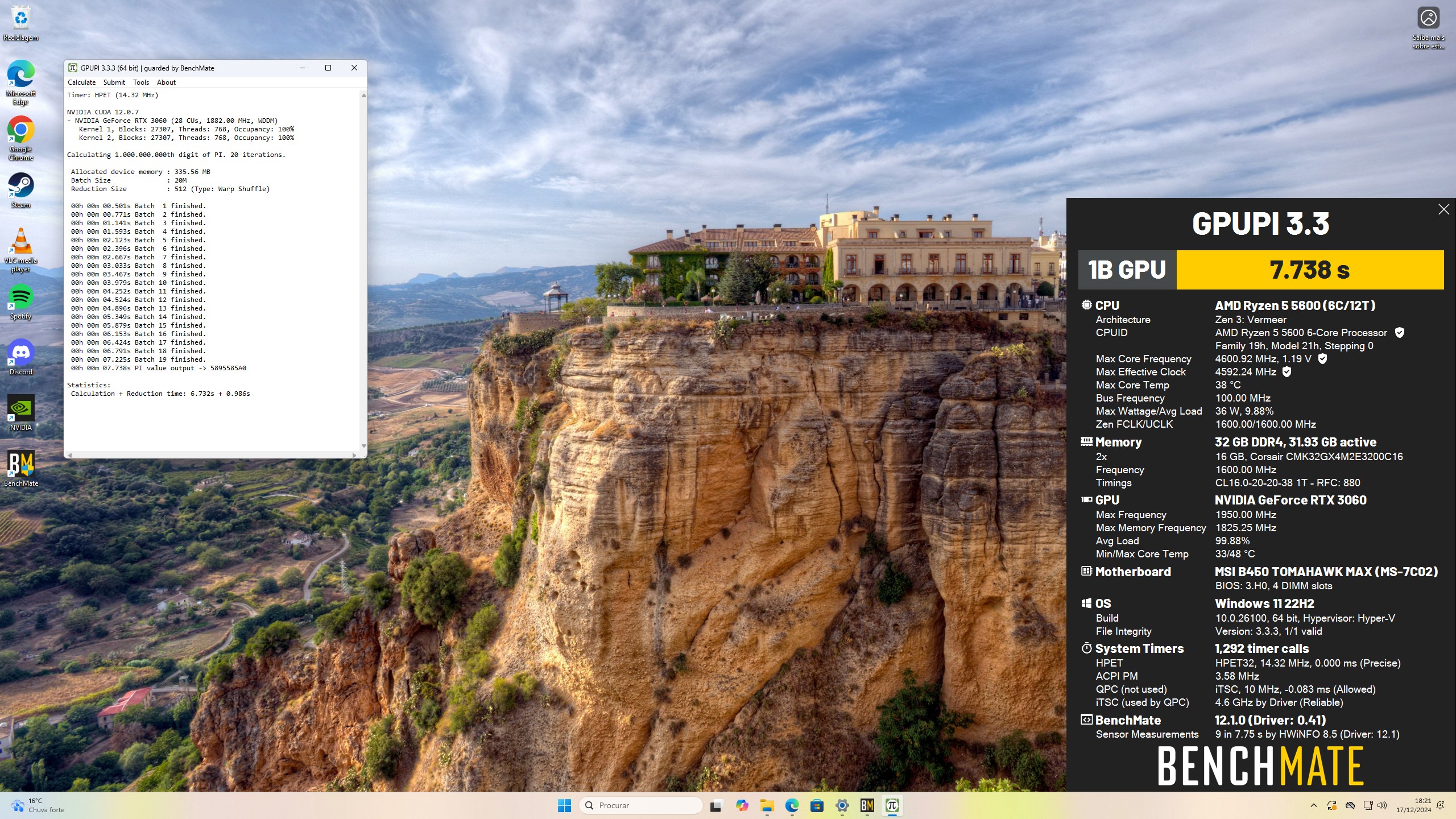The height and width of the screenshot is (819, 1456).
Task: Open the volume control in system tray
Action: (1382, 805)
